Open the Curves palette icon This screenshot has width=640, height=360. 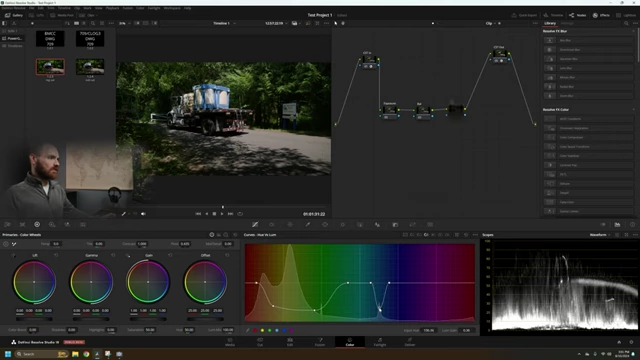pos(255,224)
